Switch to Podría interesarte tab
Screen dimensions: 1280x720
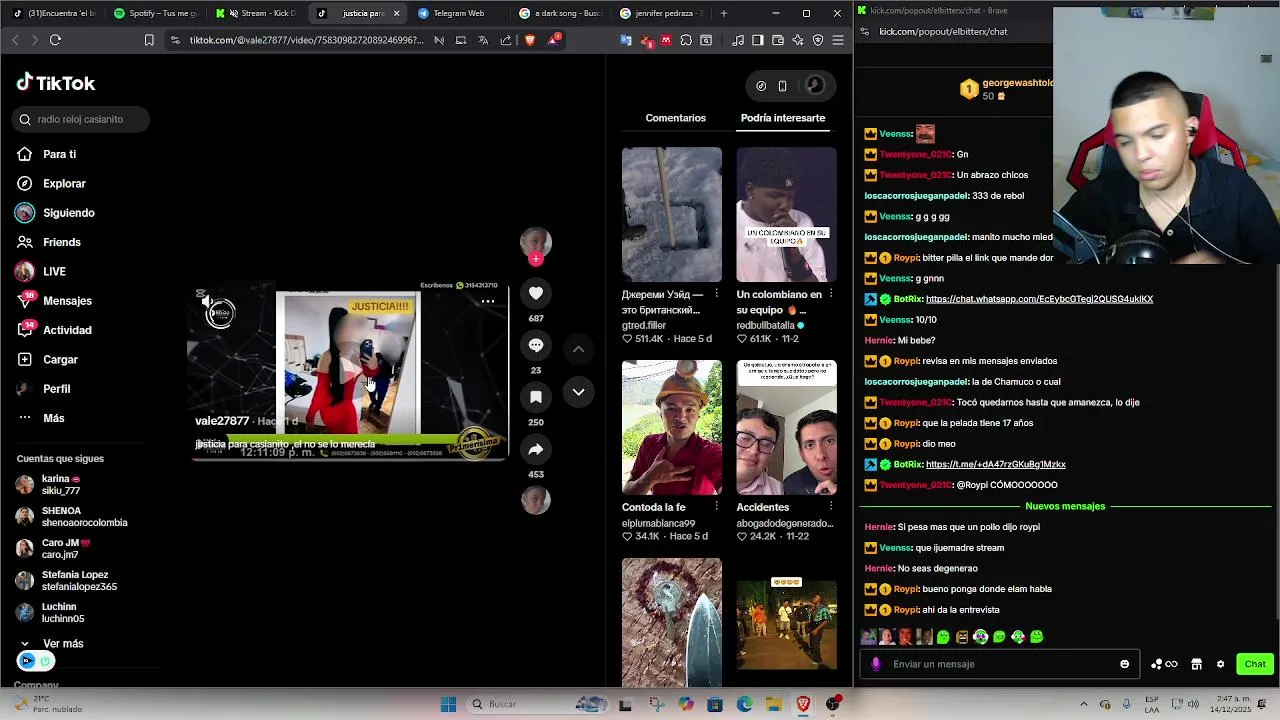coord(783,118)
